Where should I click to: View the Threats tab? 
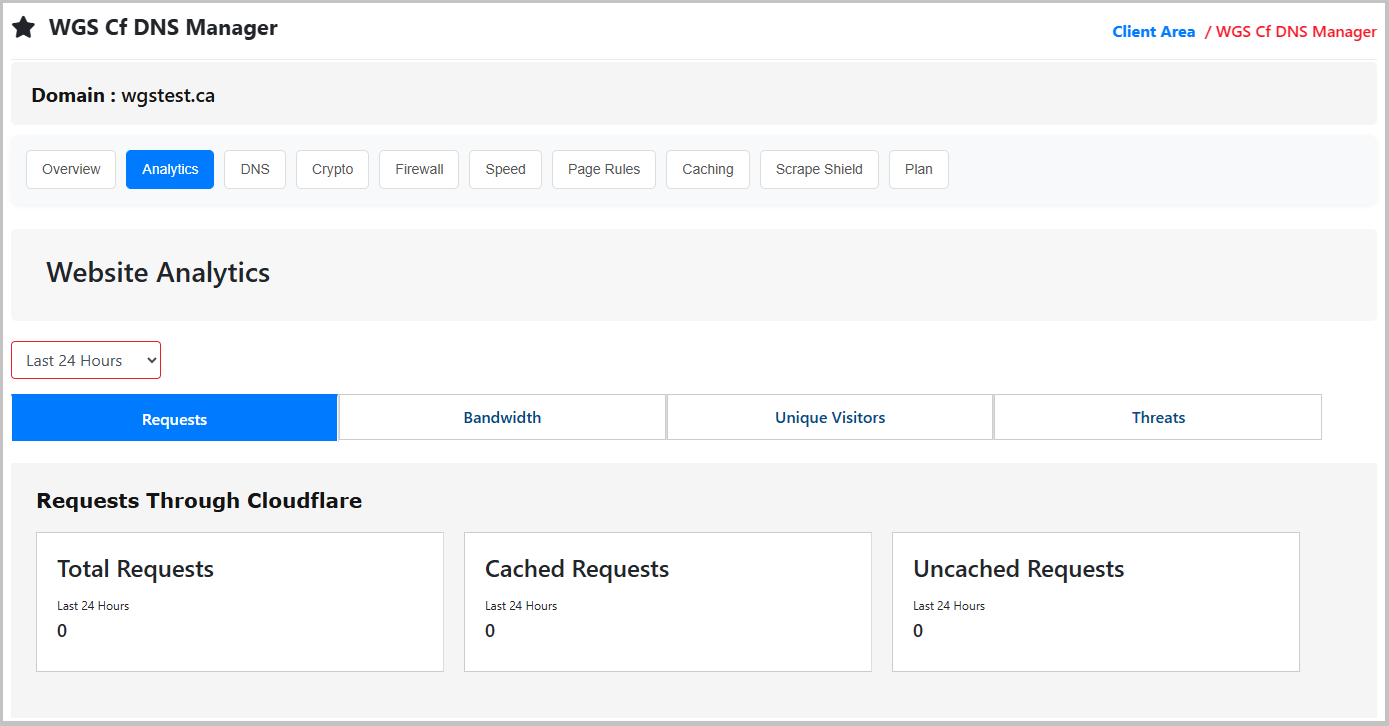1158,417
